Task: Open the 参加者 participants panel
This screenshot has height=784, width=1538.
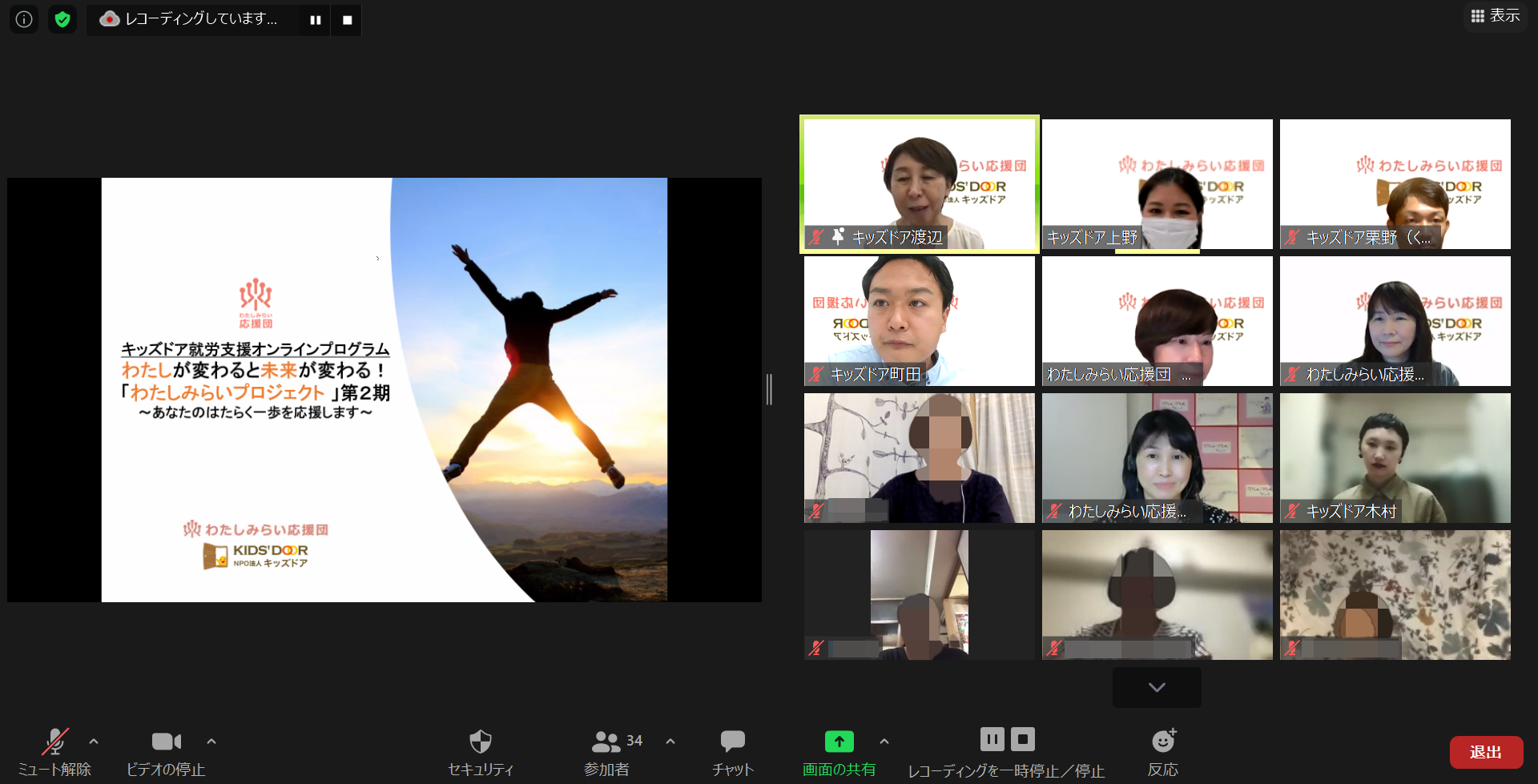Action: (606, 753)
